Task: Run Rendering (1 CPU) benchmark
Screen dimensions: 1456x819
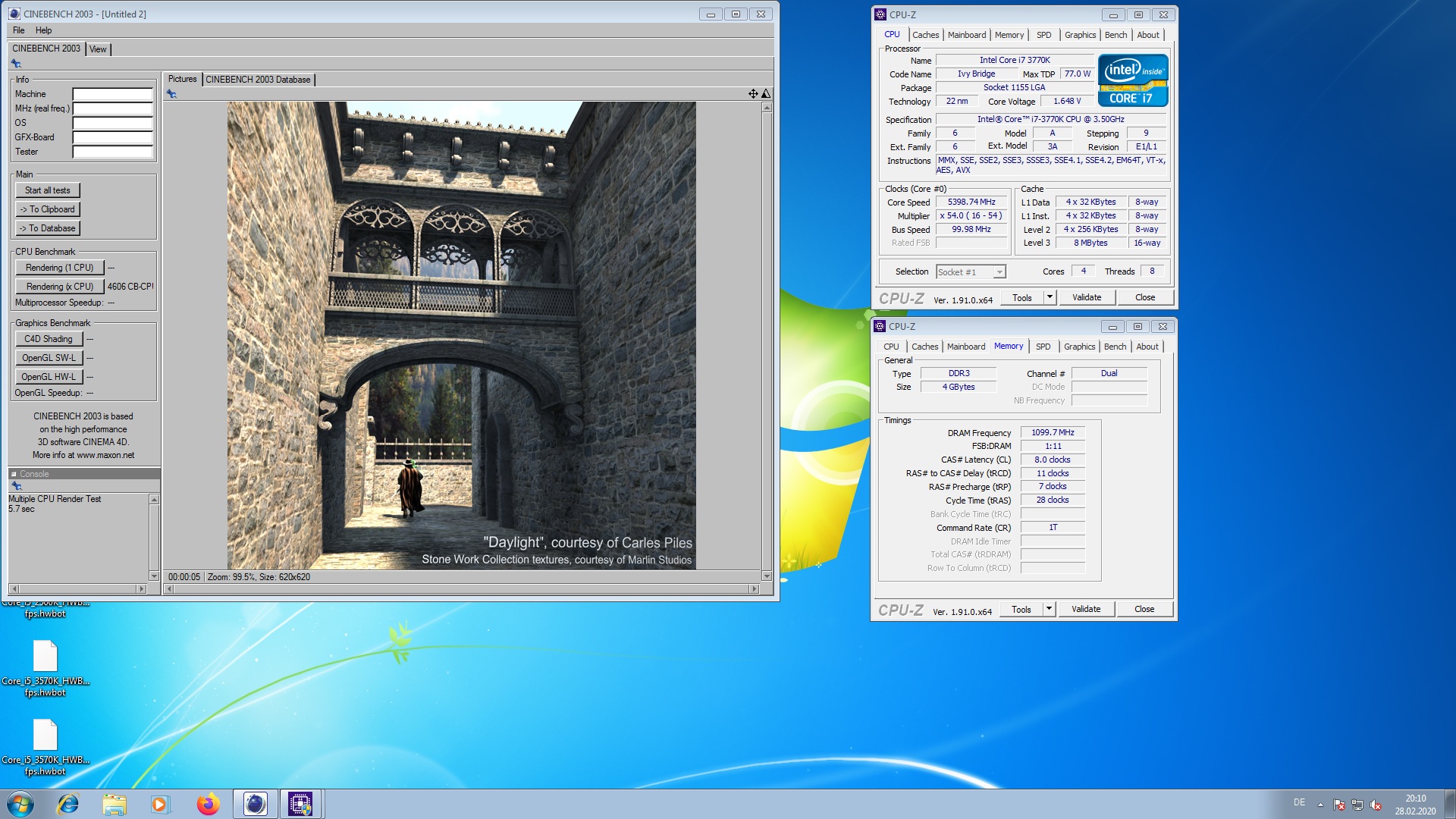Action: tap(59, 268)
